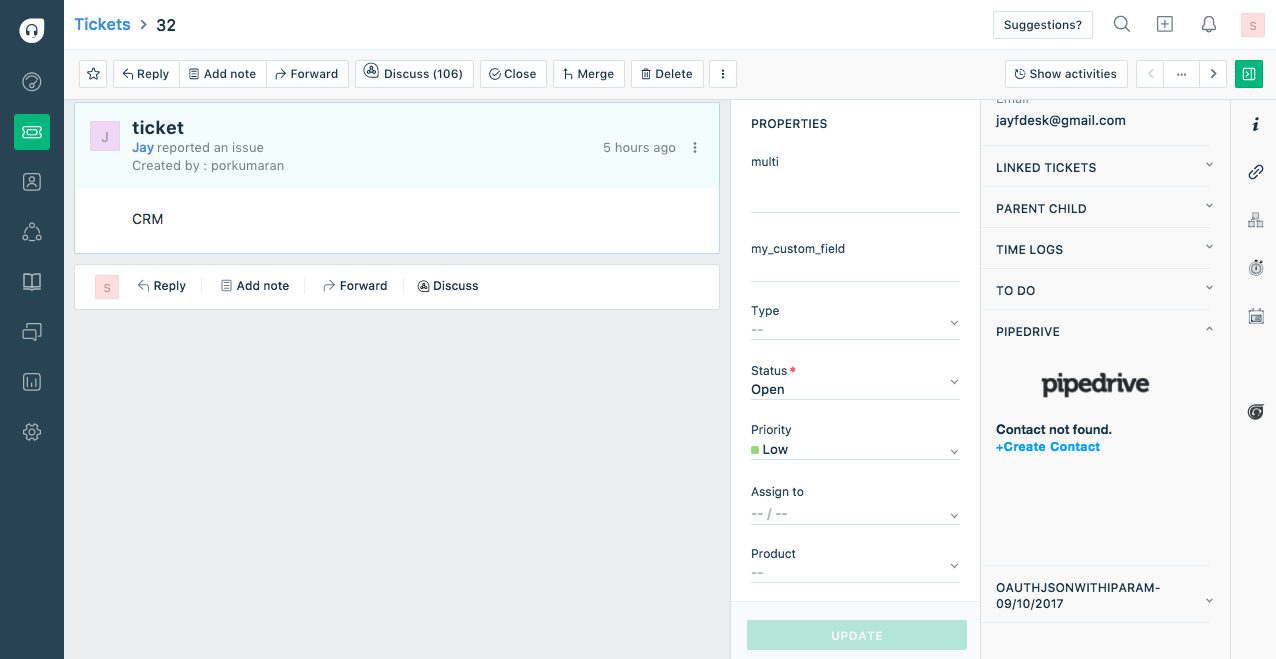Open the Solutions knowledge base icon
The height and width of the screenshot is (659, 1276).
pyautogui.click(x=32, y=282)
